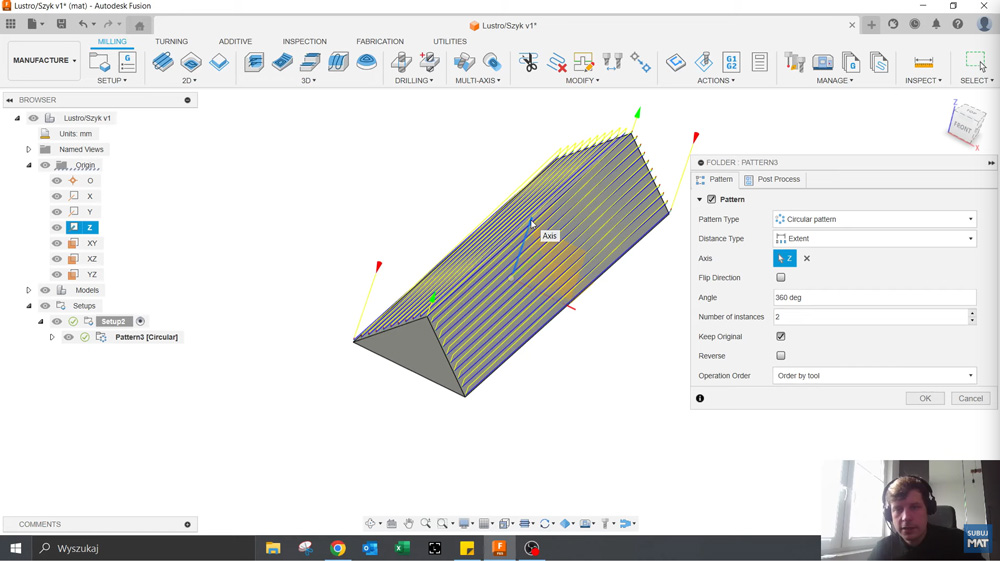Click the Save icon
Image resolution: width=1000 pixels, height=561 pixels.
tap(61, 25)
